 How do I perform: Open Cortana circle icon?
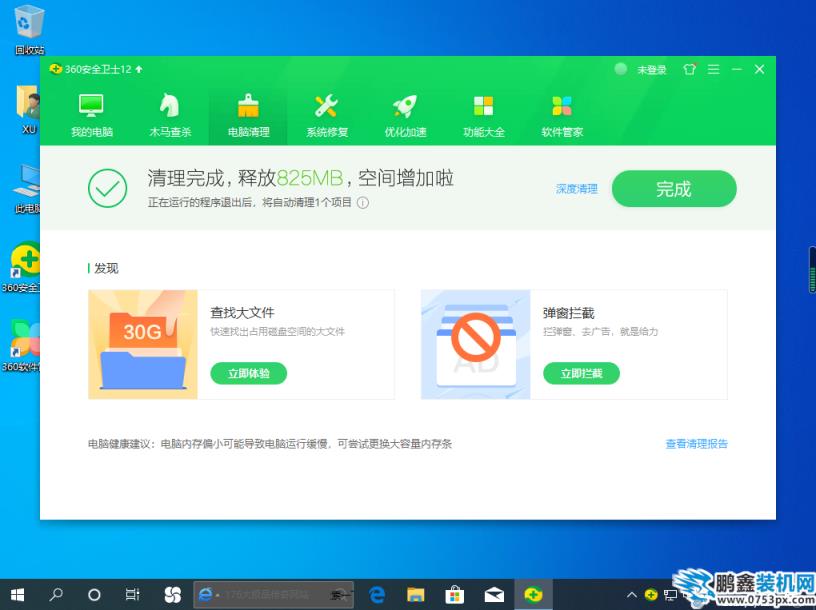pos(94,594)
